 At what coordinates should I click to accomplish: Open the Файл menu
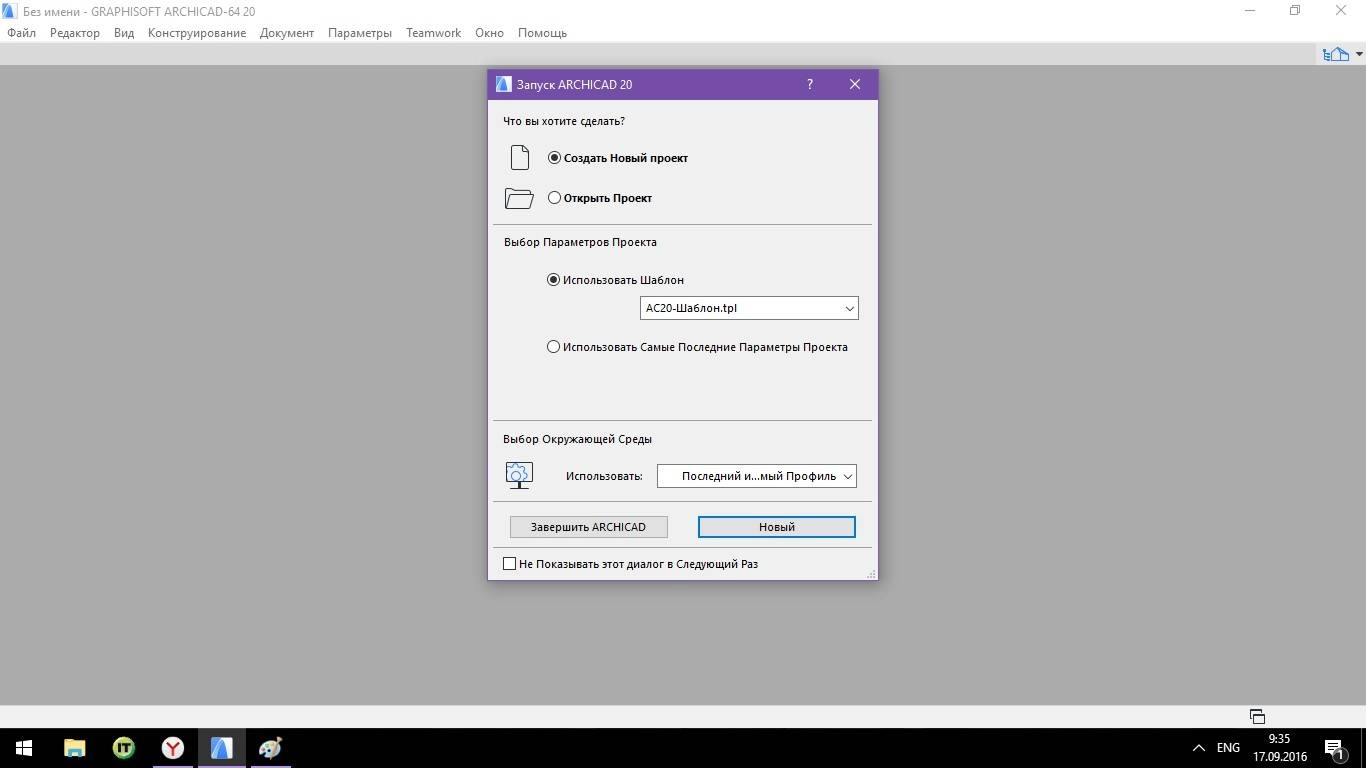click(x=22, y=33)
